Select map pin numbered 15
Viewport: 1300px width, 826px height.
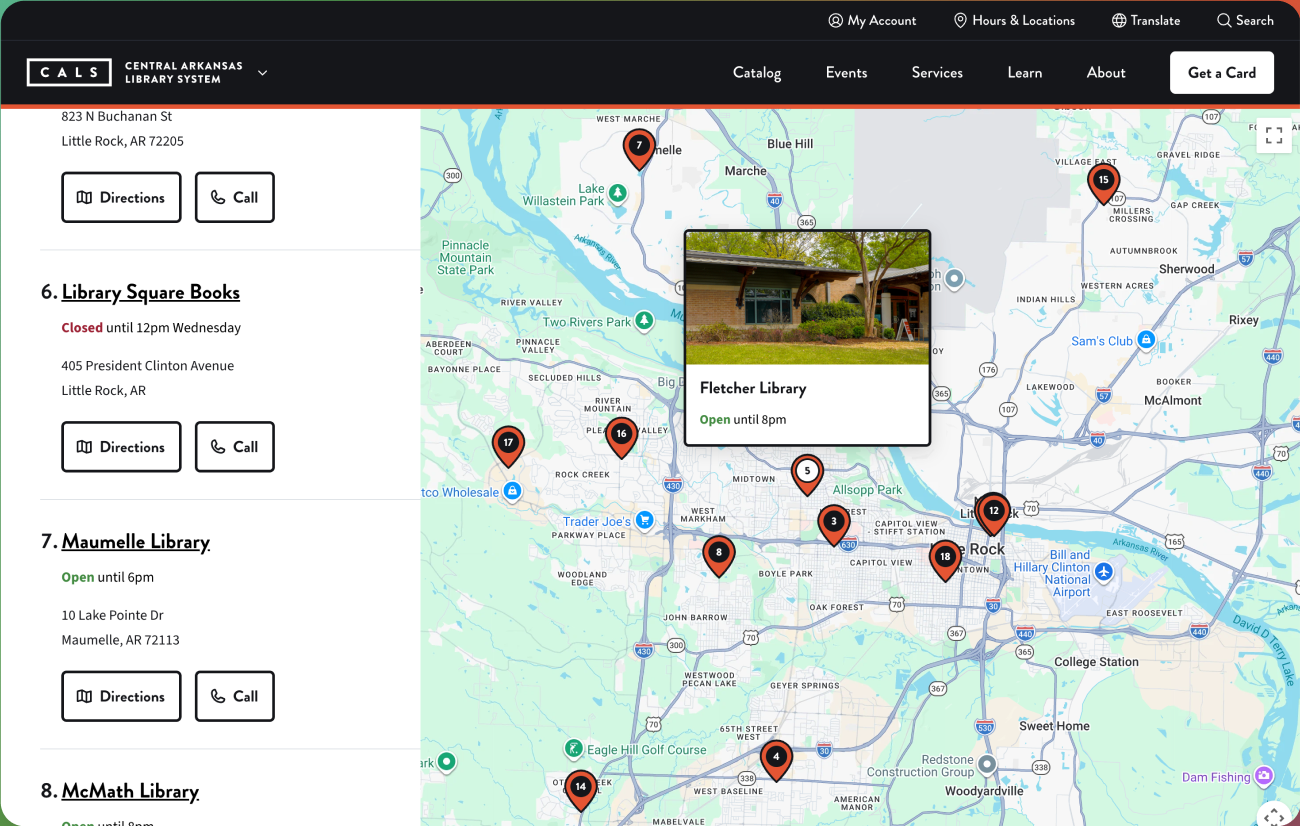[1103, 183]
